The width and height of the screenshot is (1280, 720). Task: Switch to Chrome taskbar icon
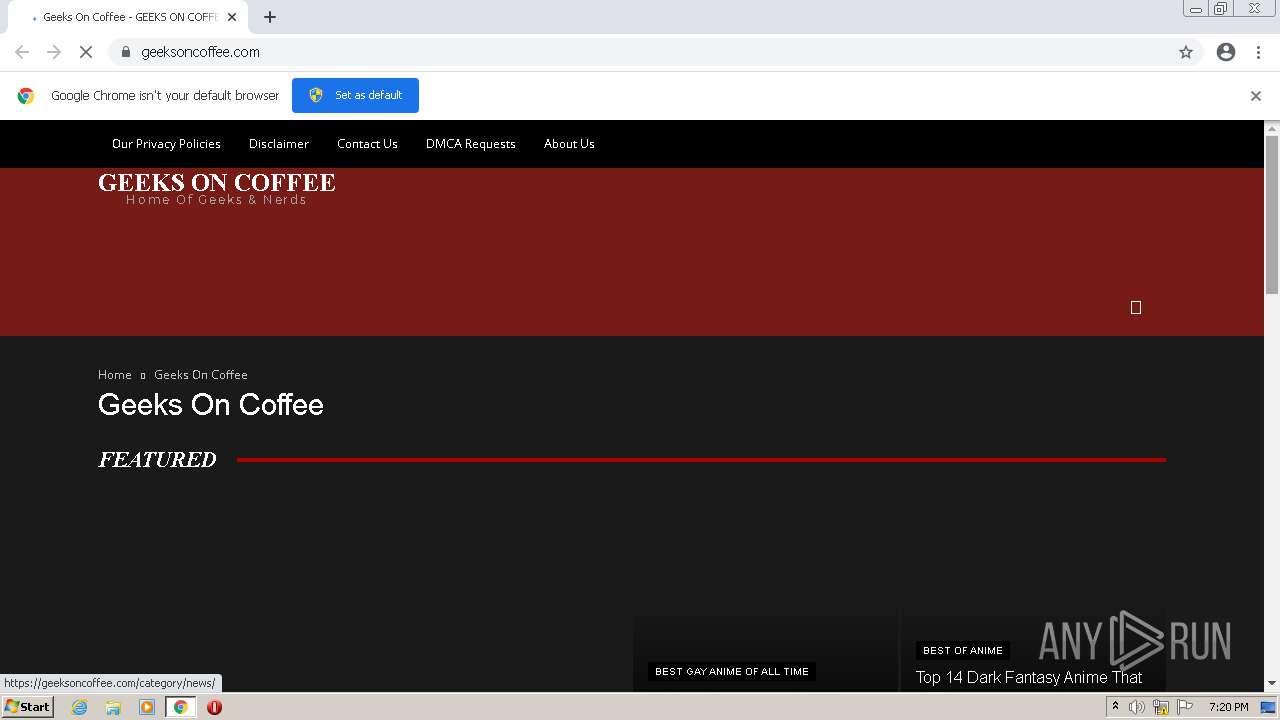[180, 707]
